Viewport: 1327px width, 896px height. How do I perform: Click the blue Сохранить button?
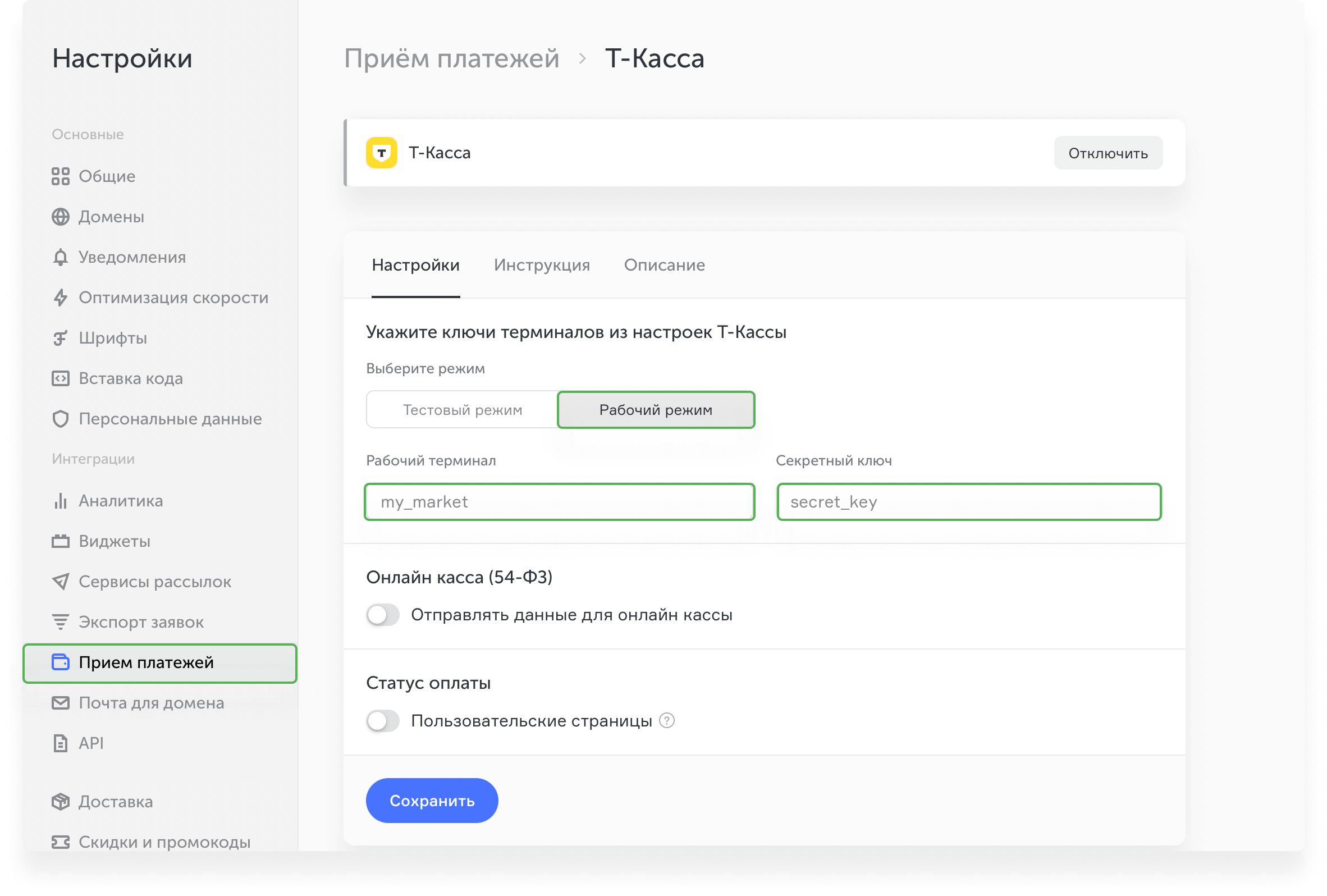point(432,801)
